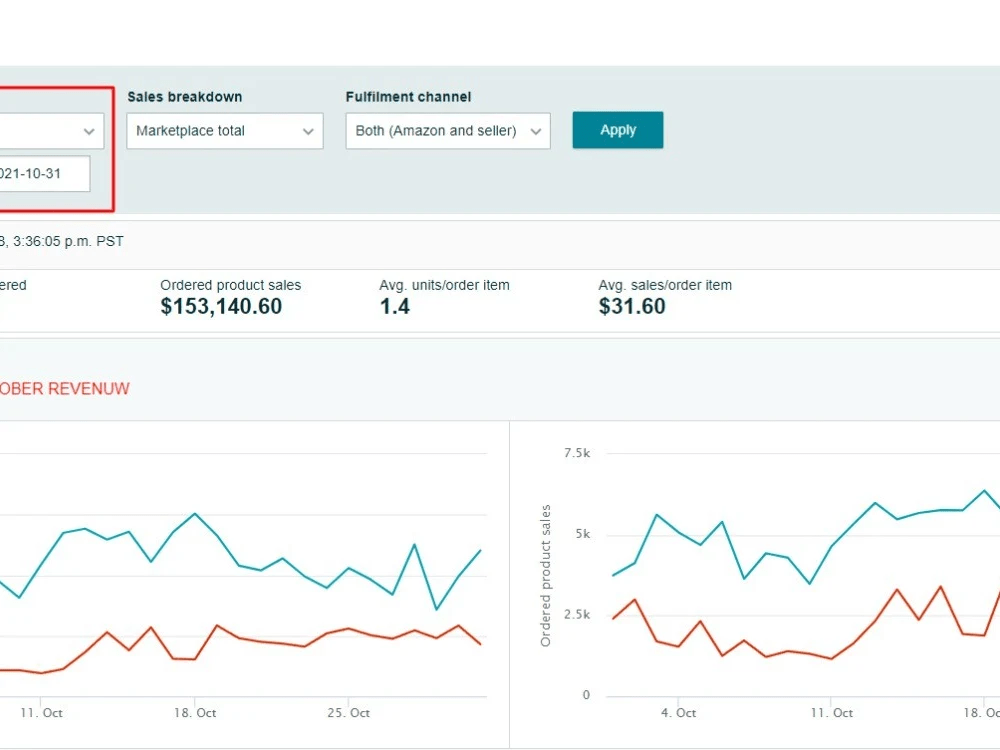Image resolution: width=1000 pixels, height=750 pixels.
Task: Click the 5k axis label on right chart
Action: tap(583, 534)
